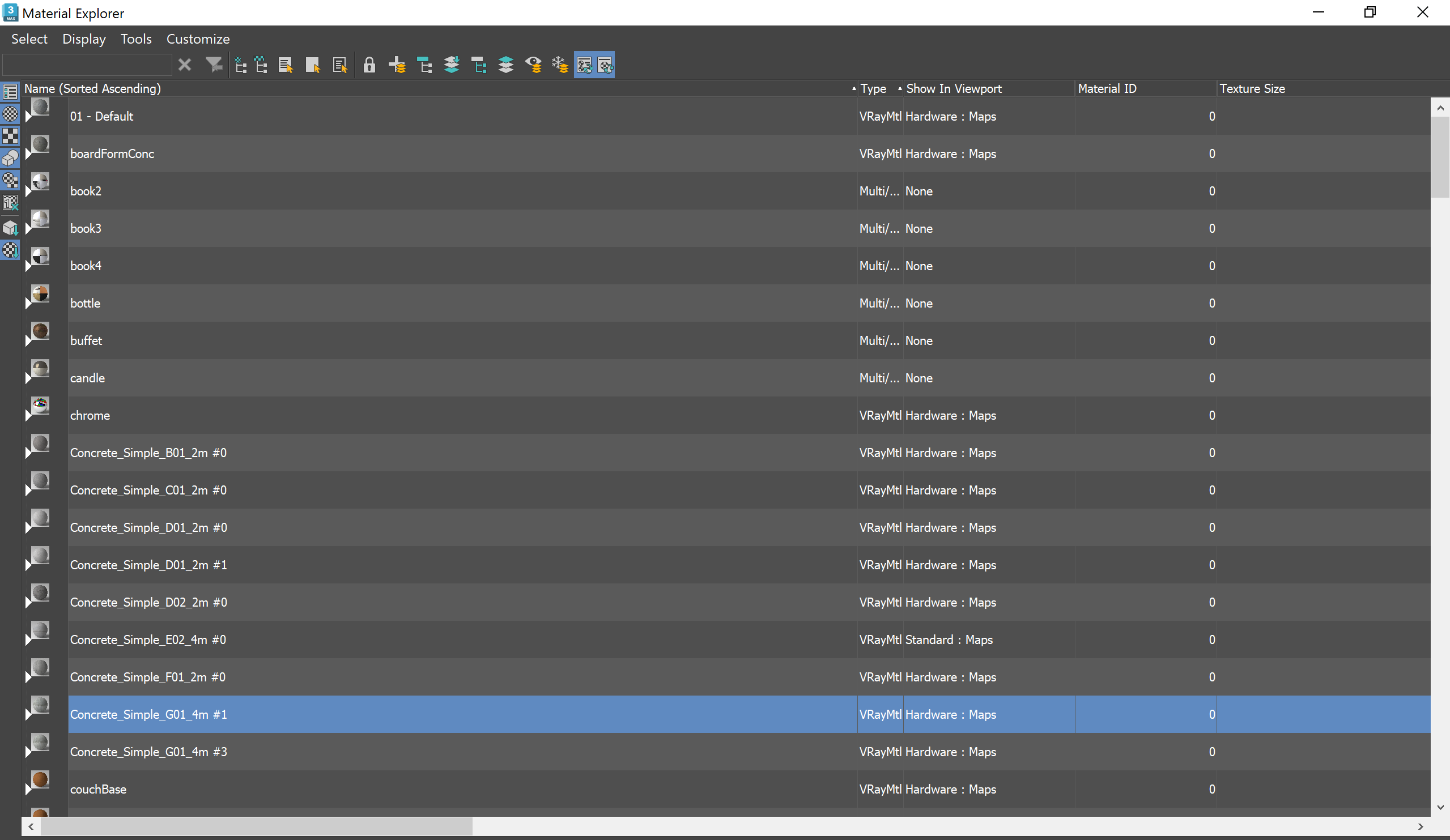Screen dimensions: 1450x840
Task: Expand the chrome material tree item
Action: (28, 415)
